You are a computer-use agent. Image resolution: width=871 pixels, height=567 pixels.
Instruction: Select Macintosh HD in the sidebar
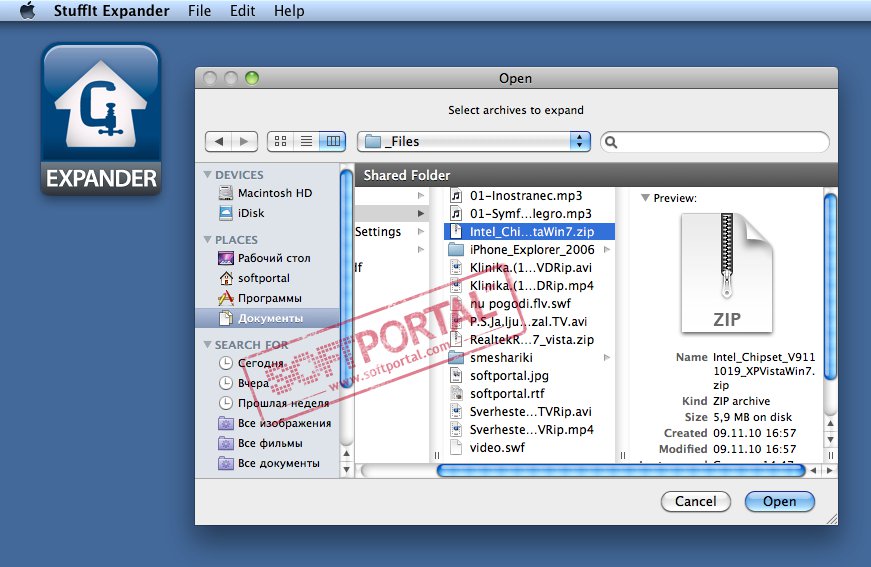pyautogui.click(x=265, y=193)
